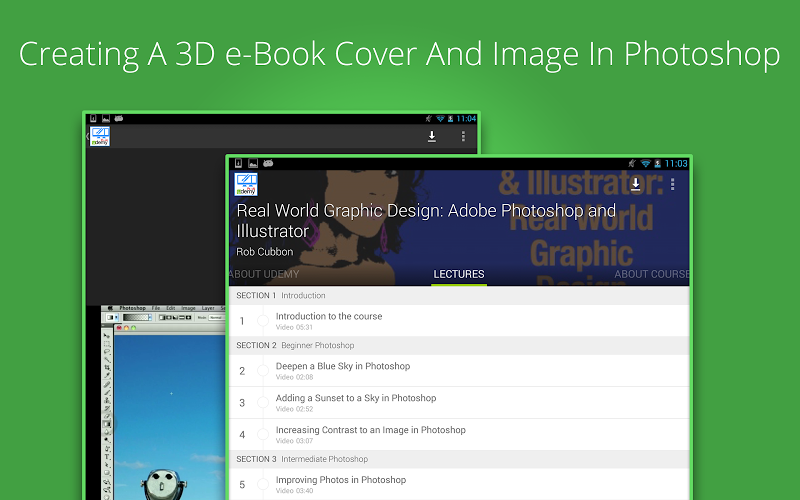Image resolution: width=800 pixels, height=500 pixels.
Task: Tap Wi-Fi status icon next to 11:03
Action: [x=646, y=163]
